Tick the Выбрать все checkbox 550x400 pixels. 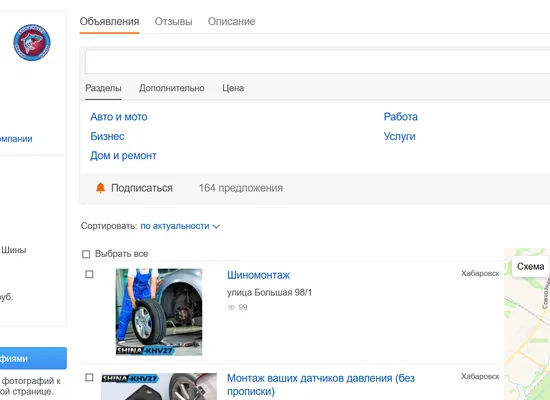click(x=86, y=254)
